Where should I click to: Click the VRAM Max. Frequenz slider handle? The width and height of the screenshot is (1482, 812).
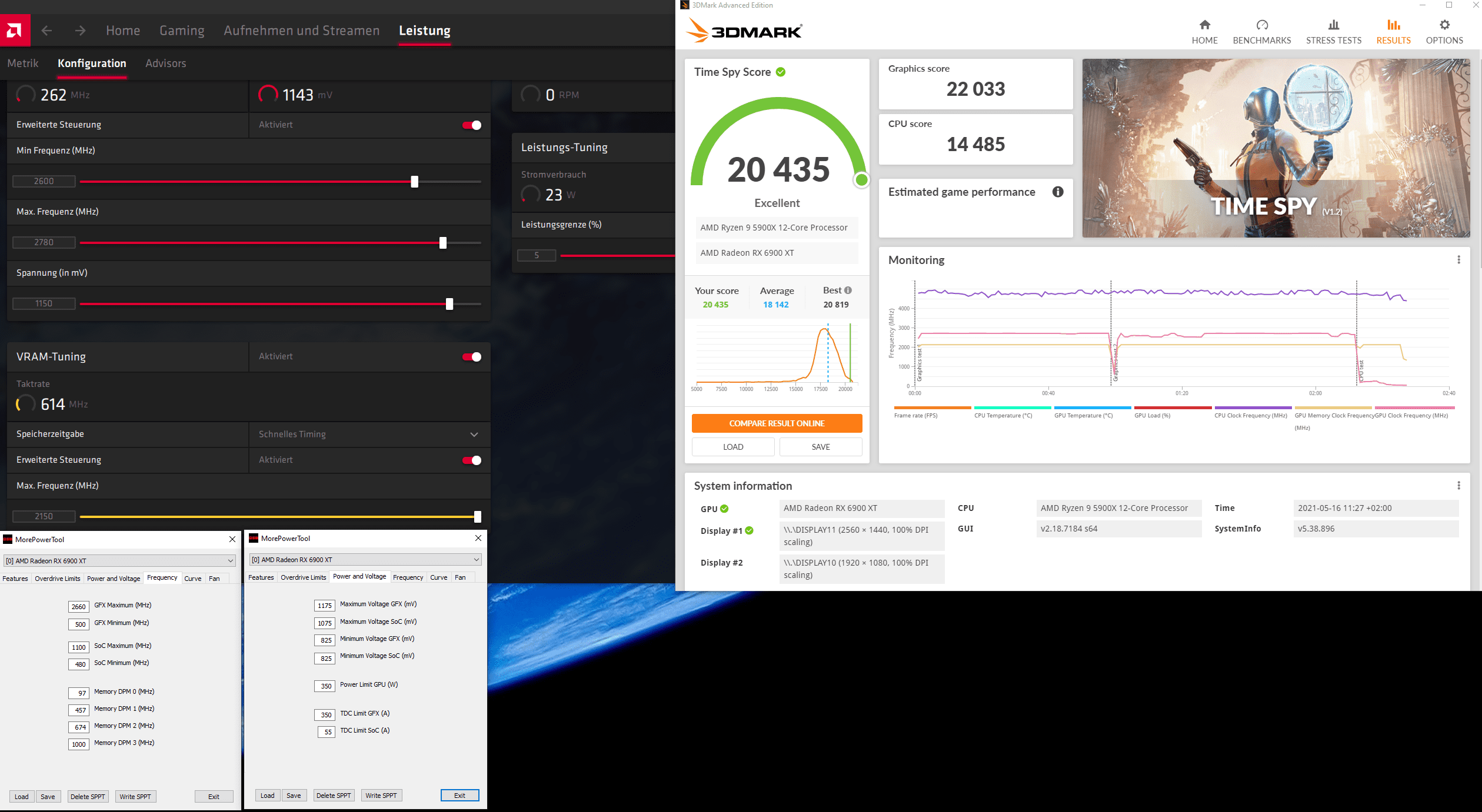[478, 517]
